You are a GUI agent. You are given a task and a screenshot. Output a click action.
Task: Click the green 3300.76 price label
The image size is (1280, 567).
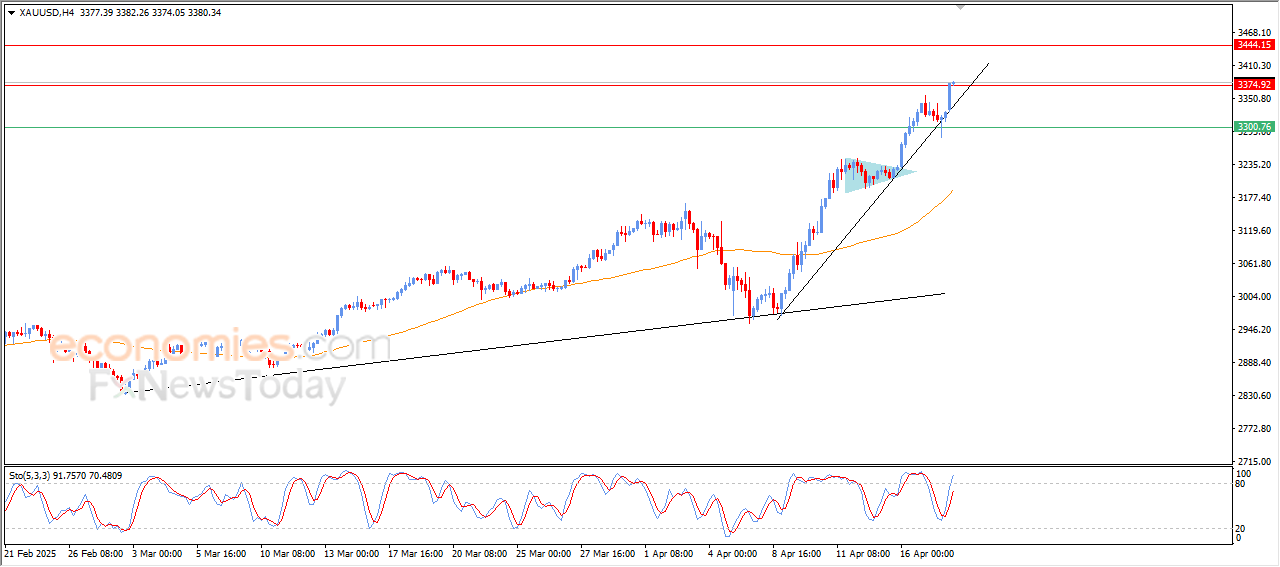coord(1253,127)
